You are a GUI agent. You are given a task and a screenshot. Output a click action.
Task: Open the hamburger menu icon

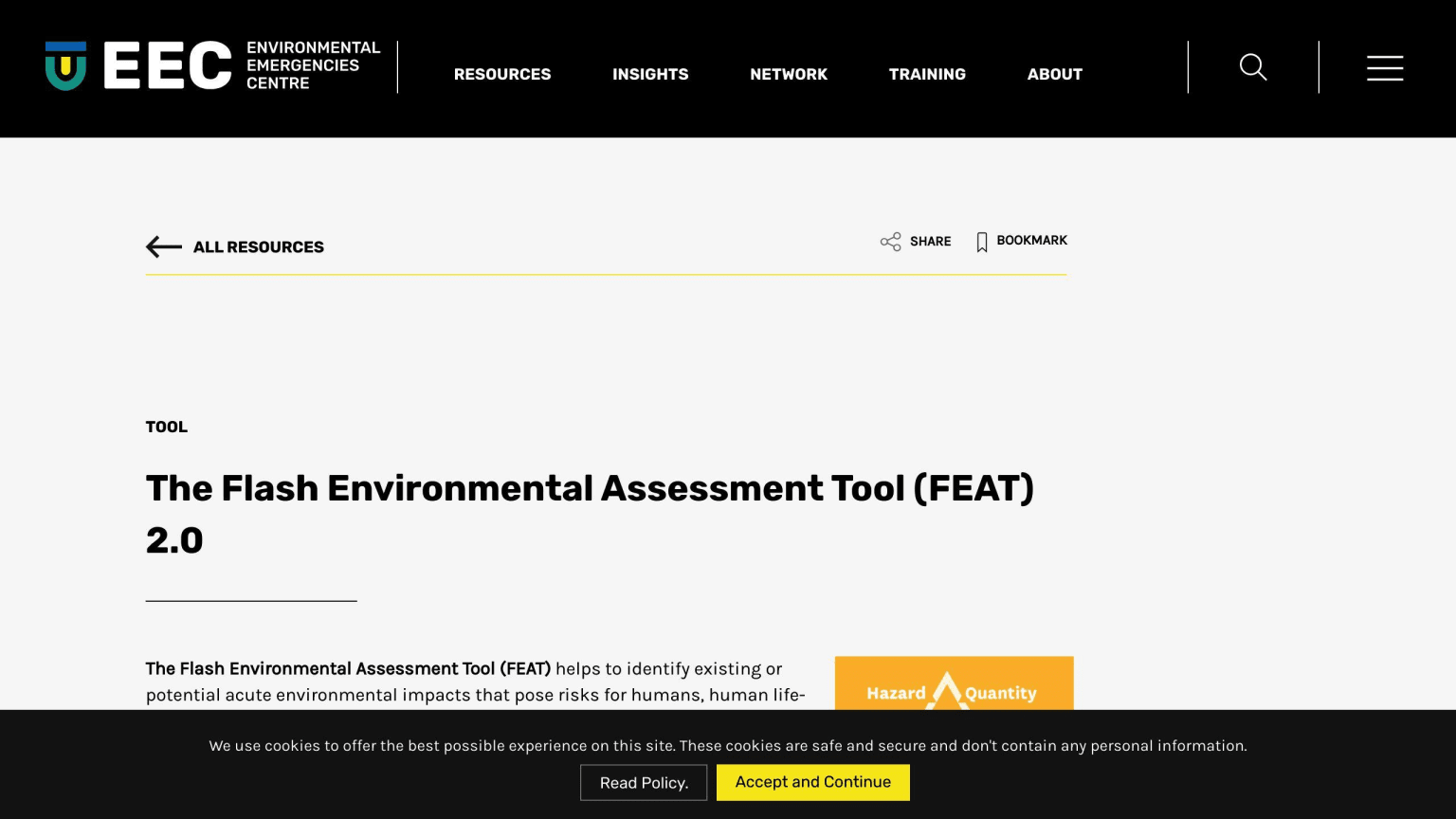1385,67
